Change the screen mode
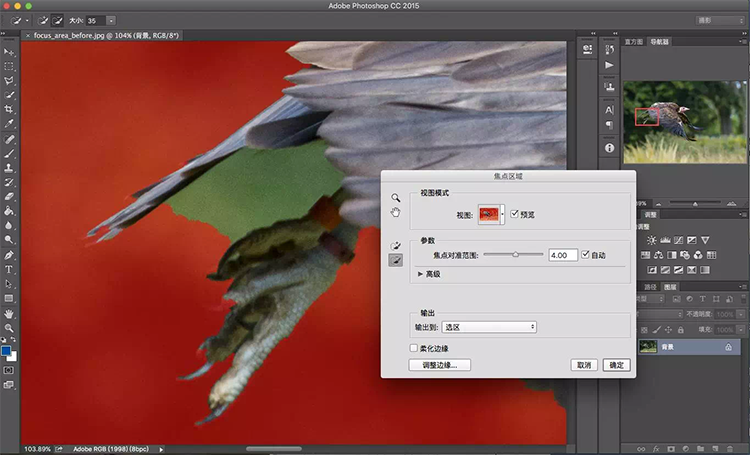This screenshot has height=455, width=750. point(9,385)
